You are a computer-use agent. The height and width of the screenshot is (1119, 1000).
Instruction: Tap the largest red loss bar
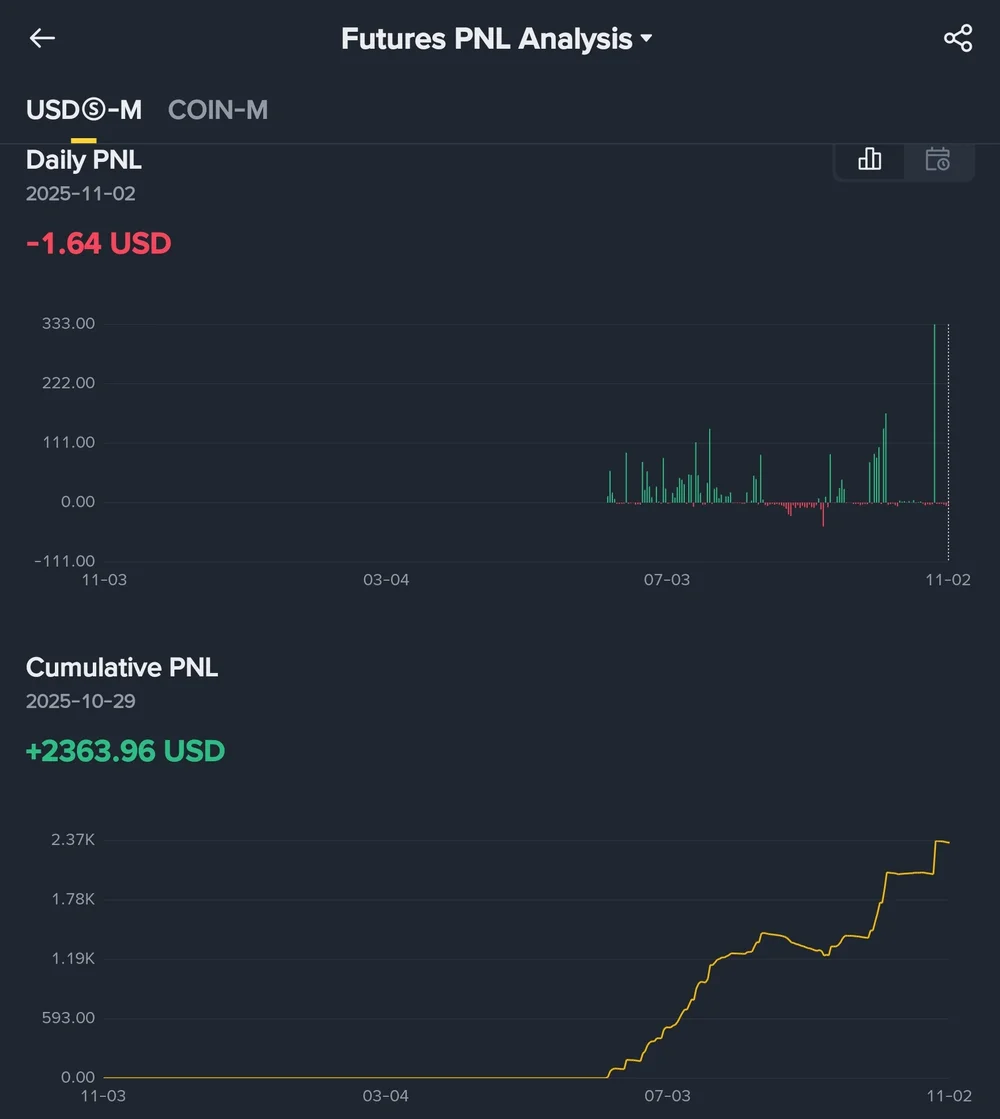(823, 514)
